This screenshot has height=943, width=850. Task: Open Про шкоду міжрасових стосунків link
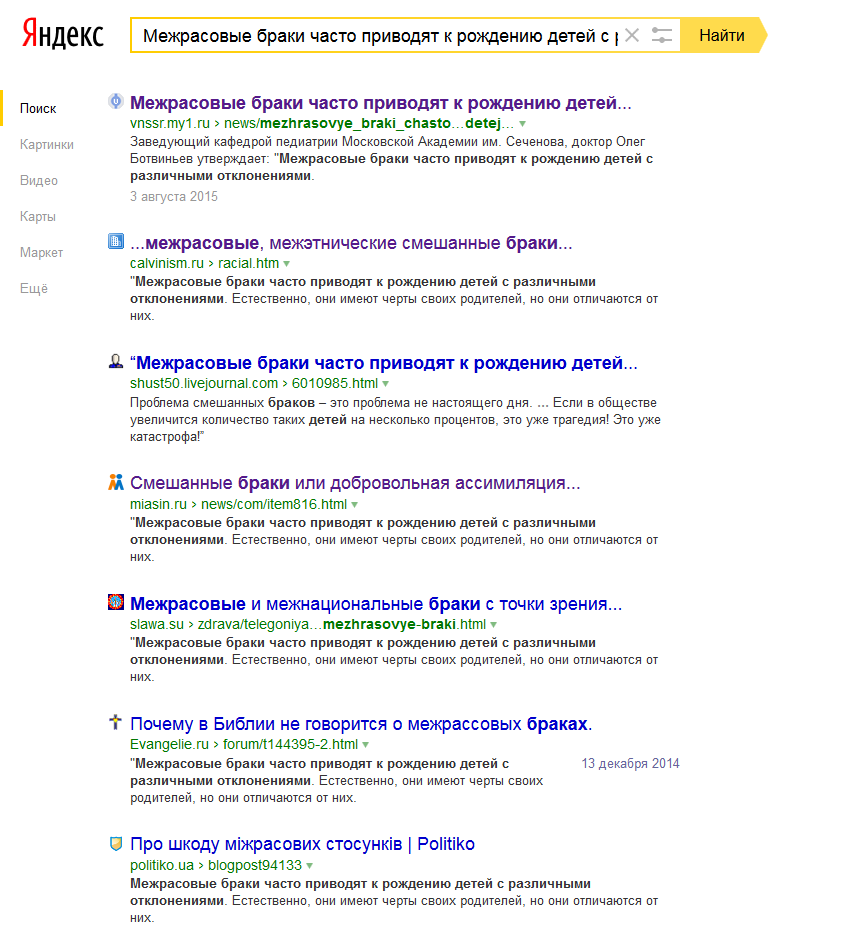[303, 844]
